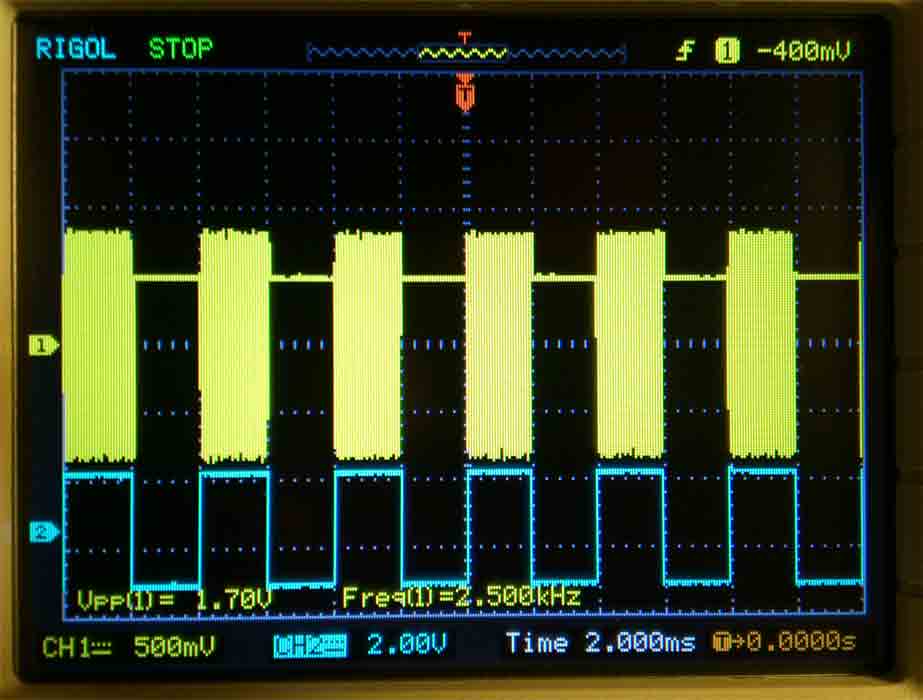The height and width of the screenshot is (700, 923).
Task: Select the Freq(1) 2.500kHz measurement
Action: [461, 598]
